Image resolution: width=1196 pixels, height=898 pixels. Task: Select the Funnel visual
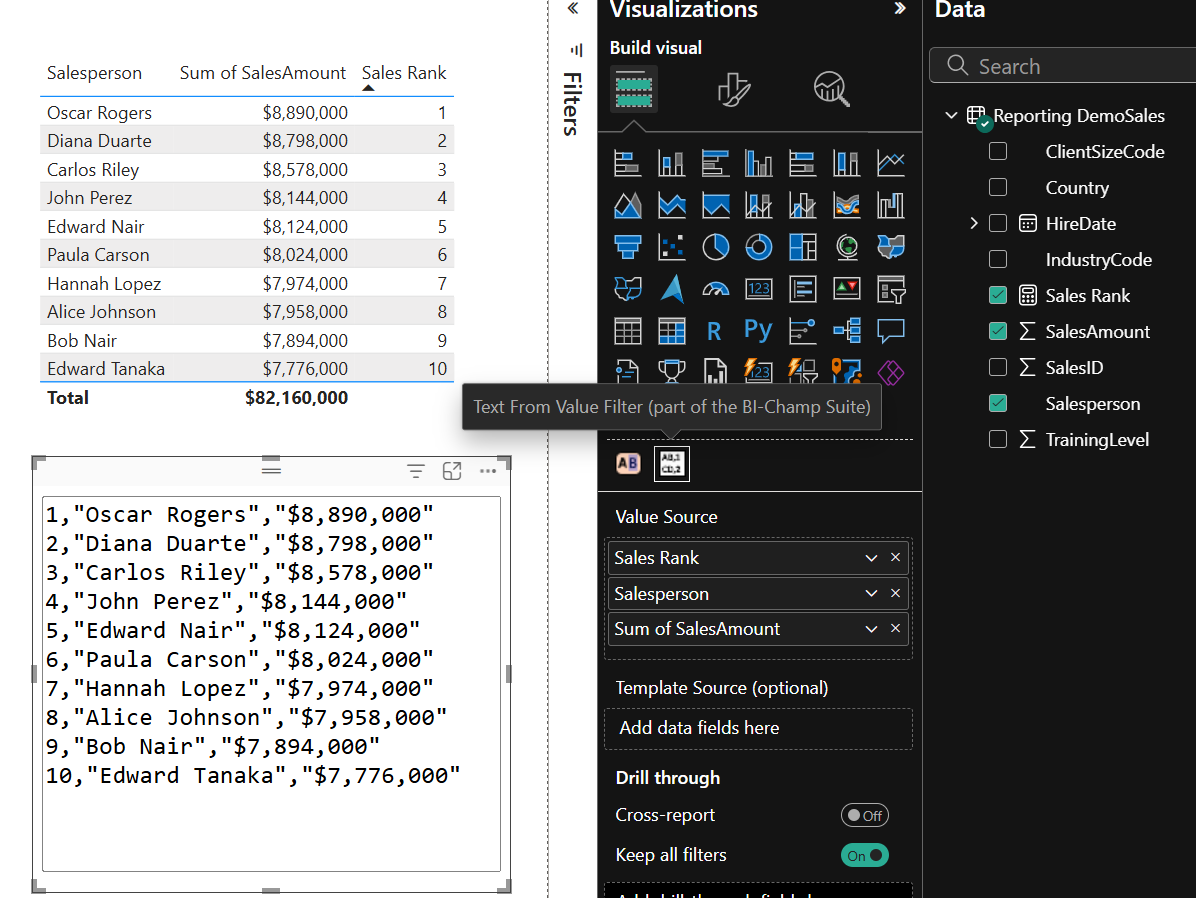628,247
